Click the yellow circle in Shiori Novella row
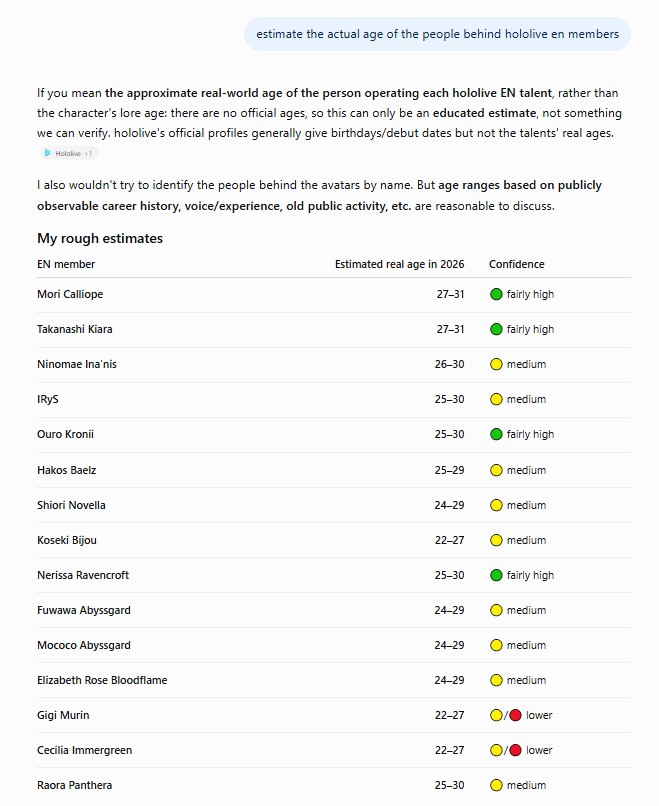This screenshot has height=806, width=659. pos(496,505)
